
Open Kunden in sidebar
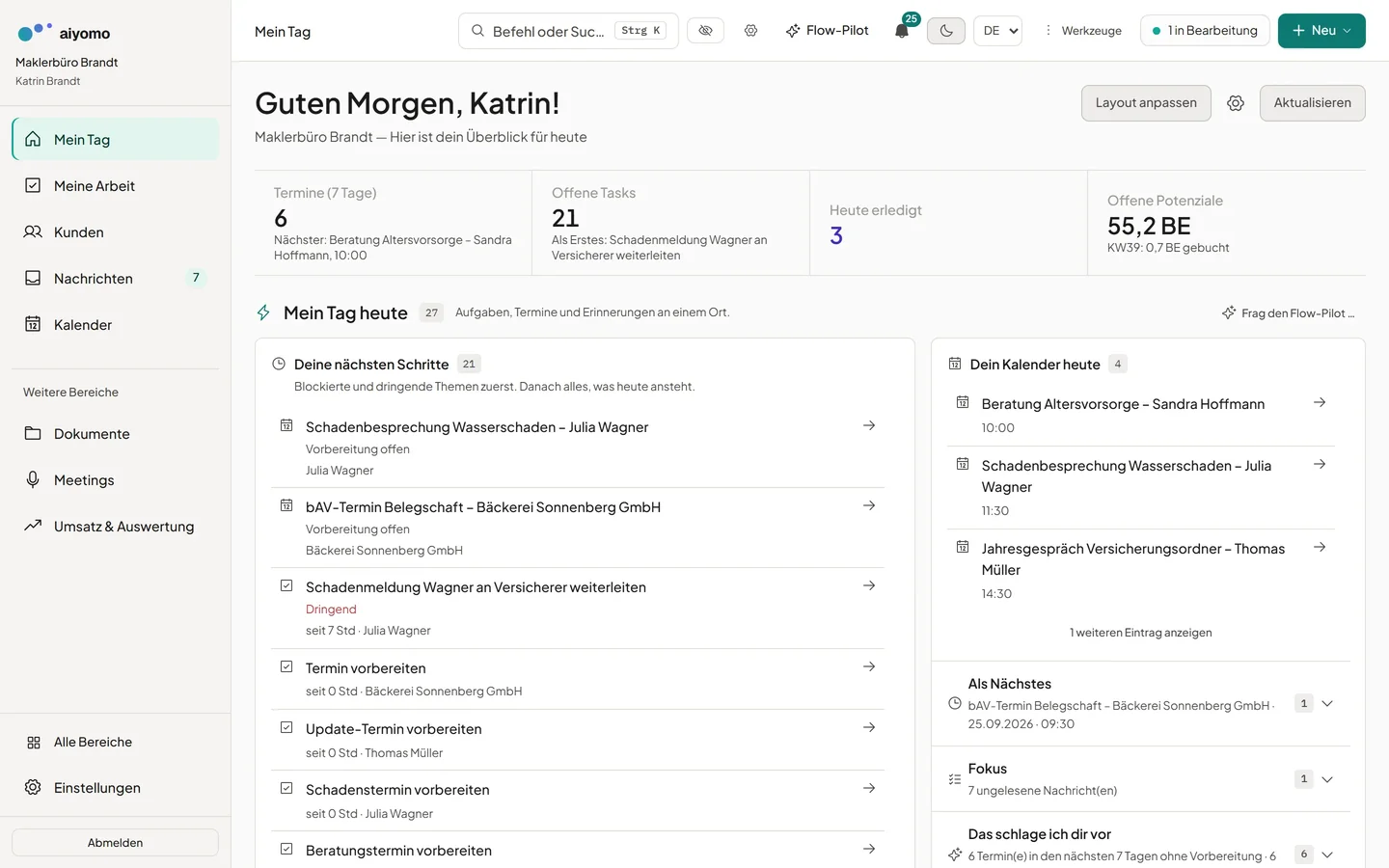(116, 231)
